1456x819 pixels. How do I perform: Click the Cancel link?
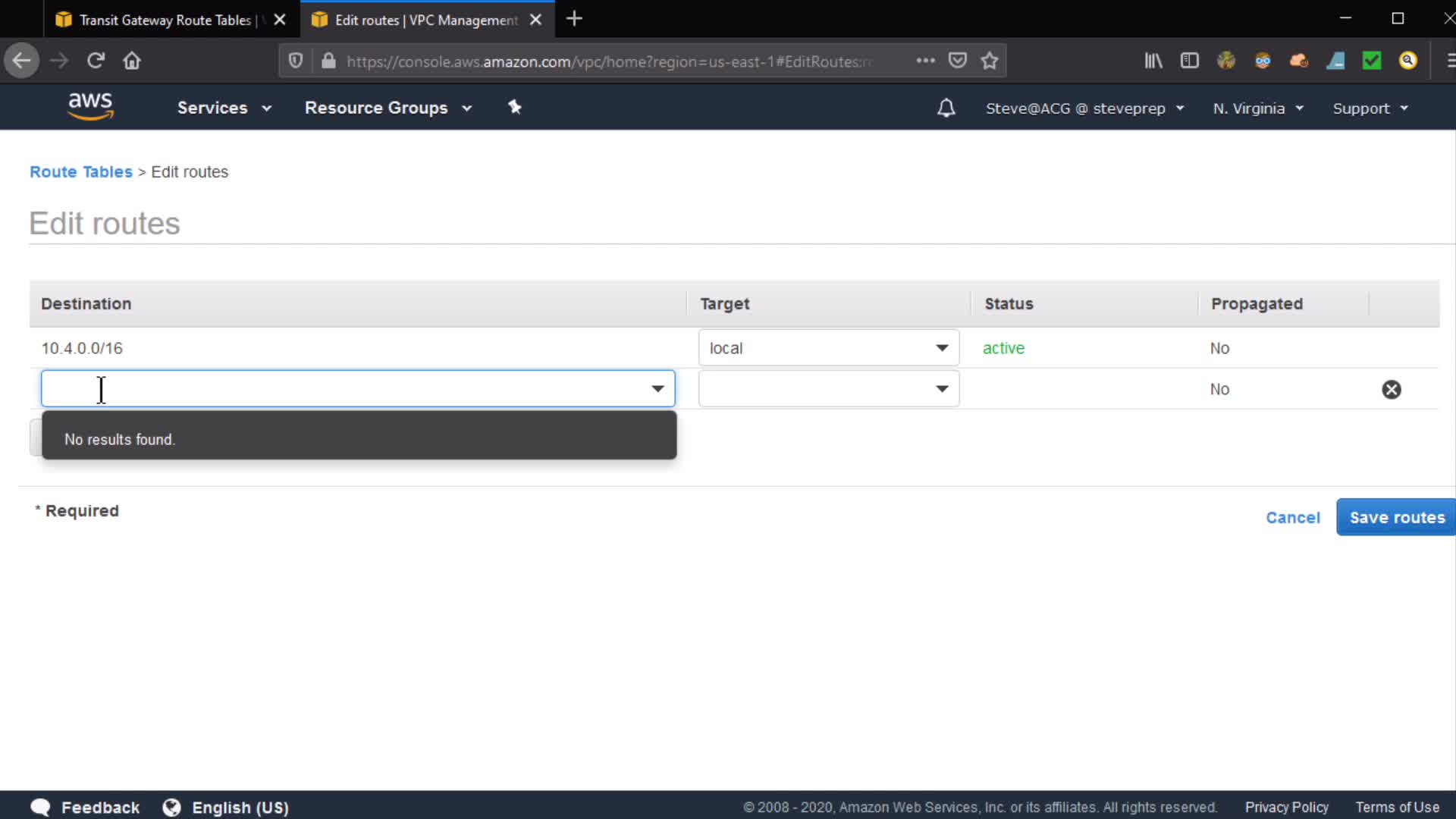click(1292, 517)
